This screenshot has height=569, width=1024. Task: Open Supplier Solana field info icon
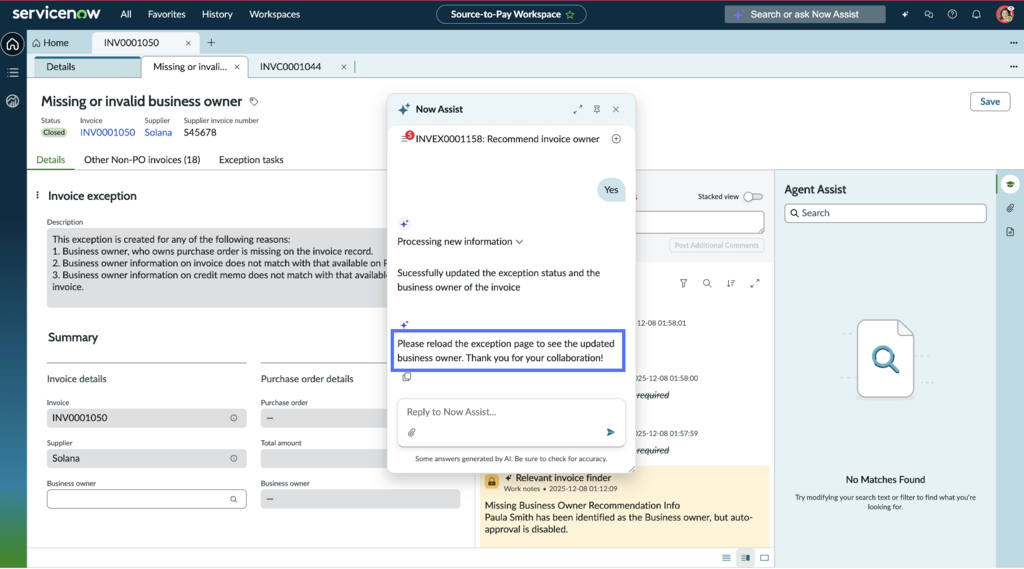click(234, 459)
